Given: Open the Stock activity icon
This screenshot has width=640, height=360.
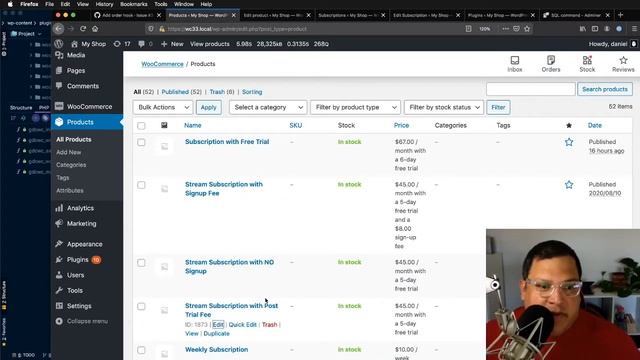Looking at the screenshot, I should point(587,64).
